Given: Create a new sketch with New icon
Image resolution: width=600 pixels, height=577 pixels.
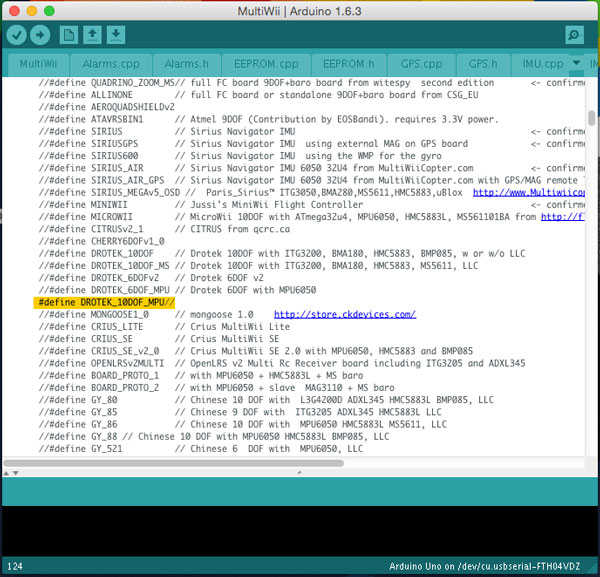Looking at the screenshot, I should (69, 35).
